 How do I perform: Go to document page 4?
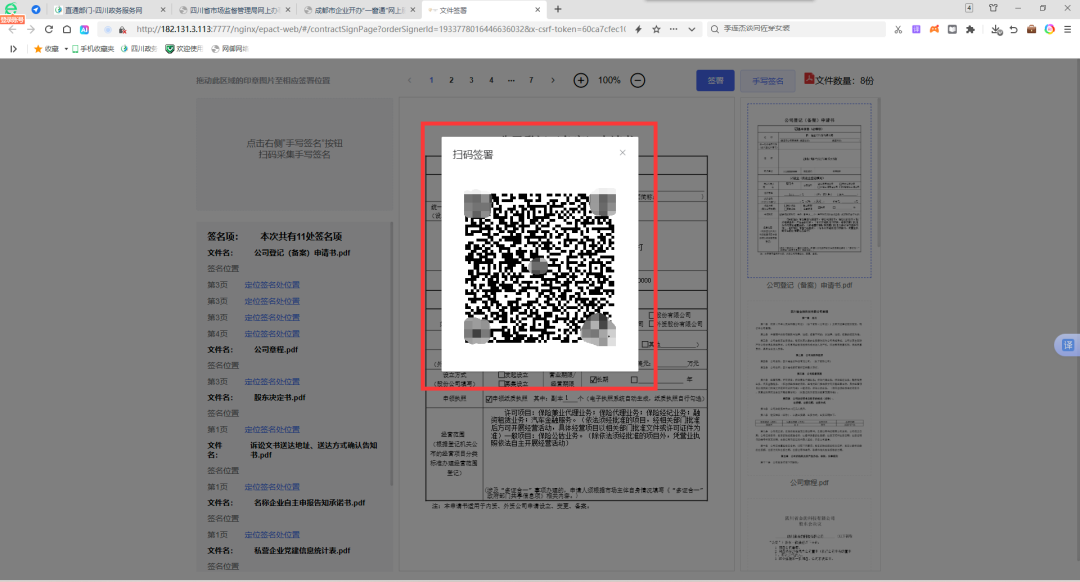click(491, 80)
